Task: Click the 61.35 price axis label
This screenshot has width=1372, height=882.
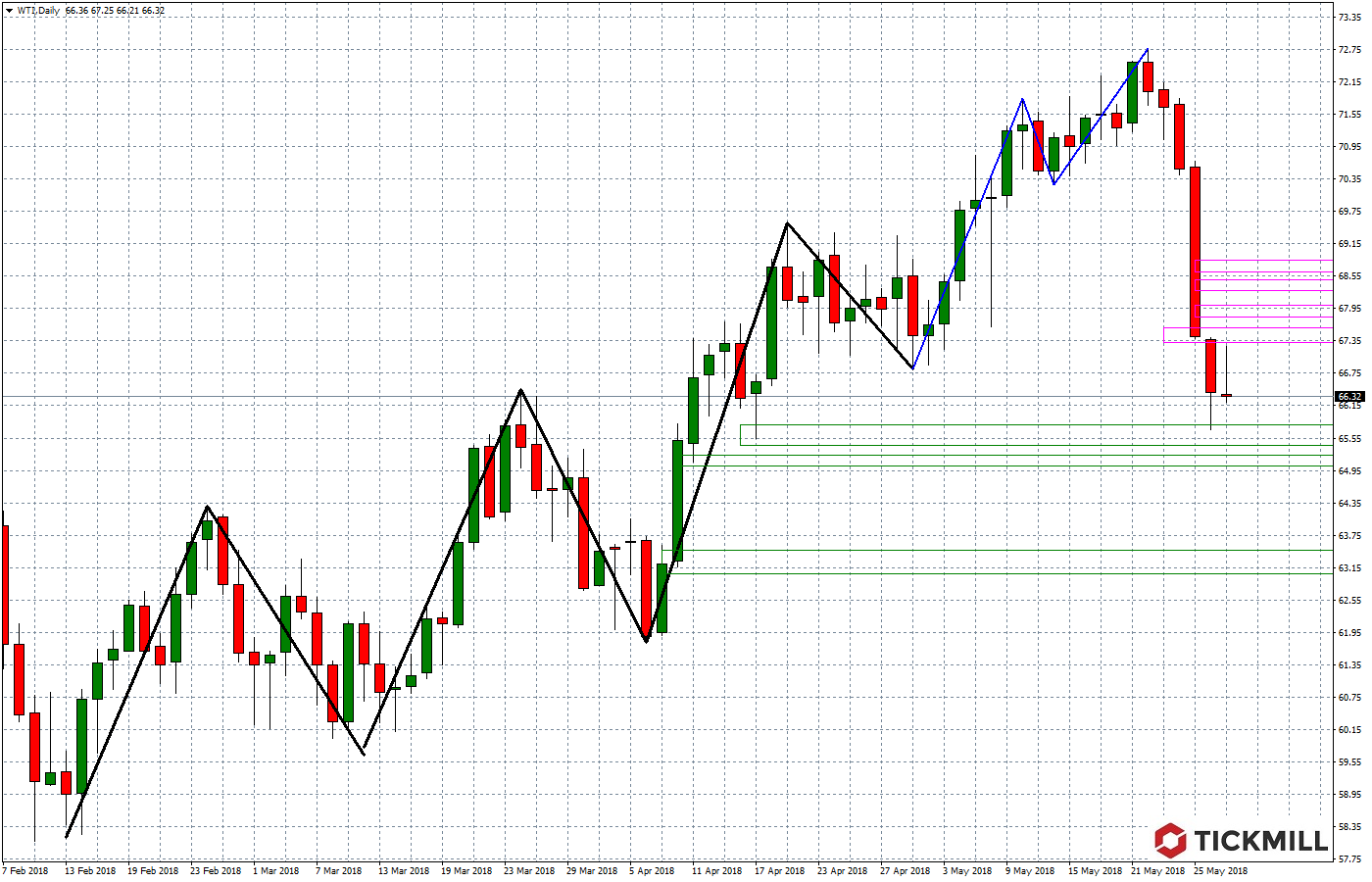Action: click(1349, 665)
